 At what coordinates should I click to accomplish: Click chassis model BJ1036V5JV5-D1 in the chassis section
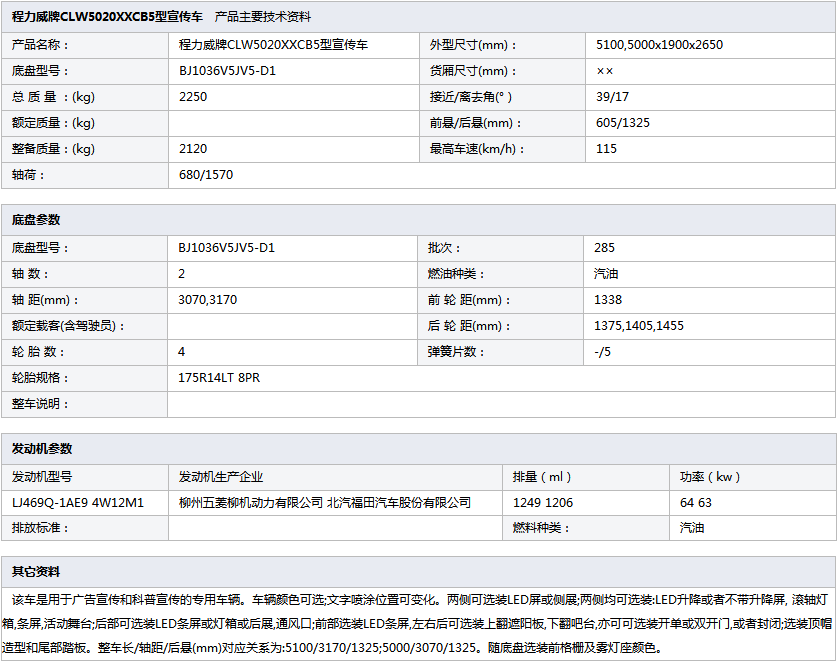(226, 248)
